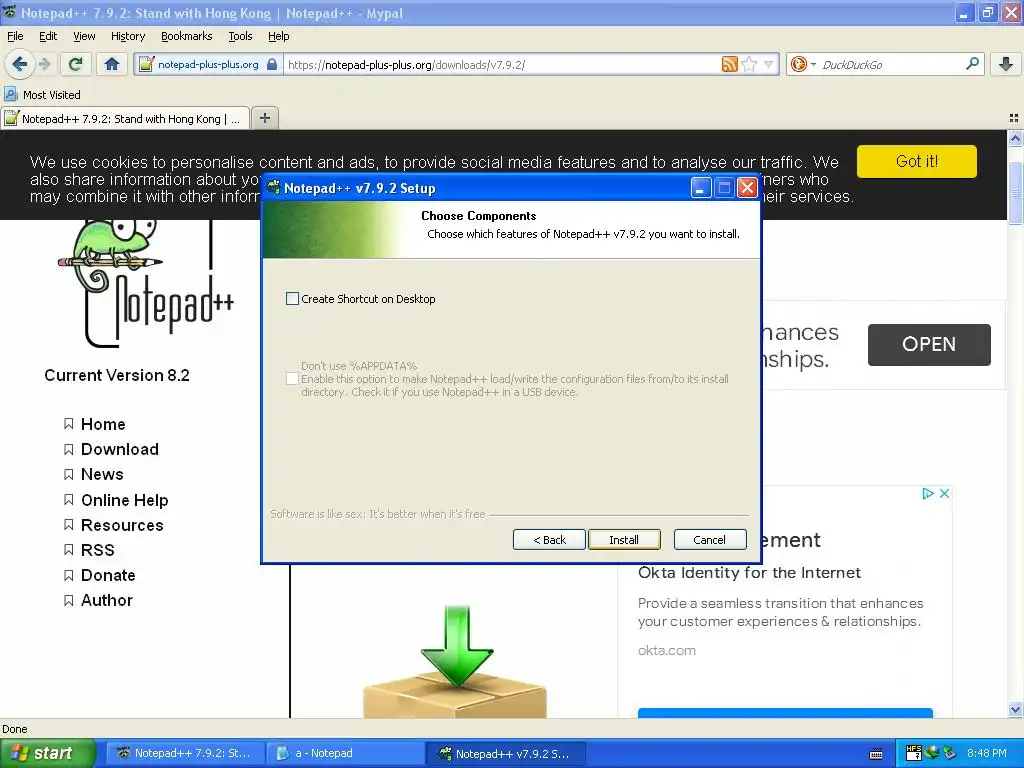Reload the page with refresh icon
Viewport: 1024px width, 768px height.
(76, 64)
